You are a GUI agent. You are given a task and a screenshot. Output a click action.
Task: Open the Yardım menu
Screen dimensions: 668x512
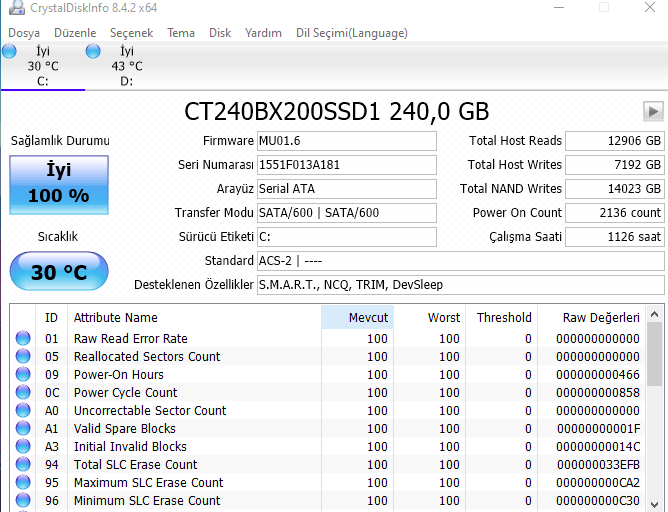pos(263,33)
